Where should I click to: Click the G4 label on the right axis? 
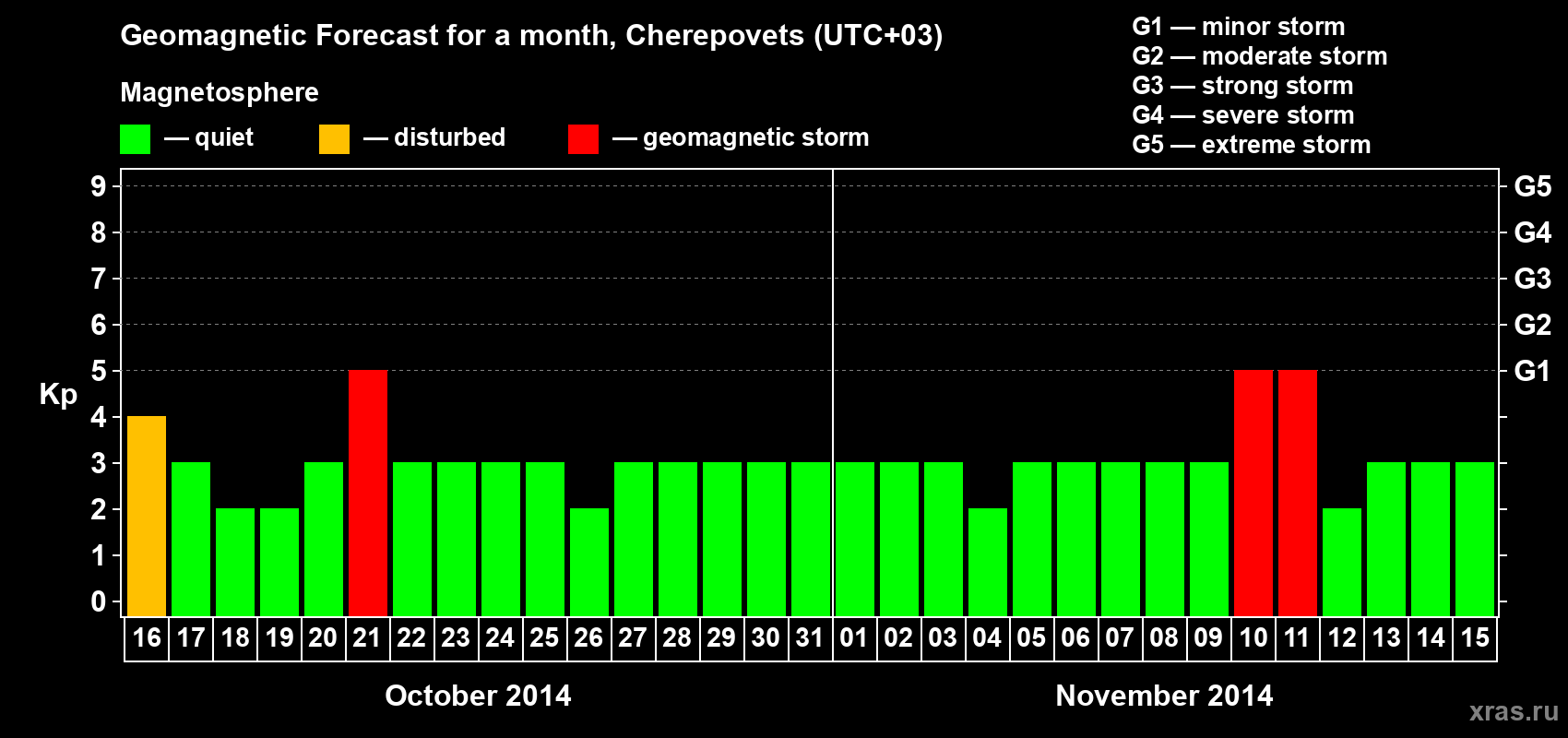1532,232
